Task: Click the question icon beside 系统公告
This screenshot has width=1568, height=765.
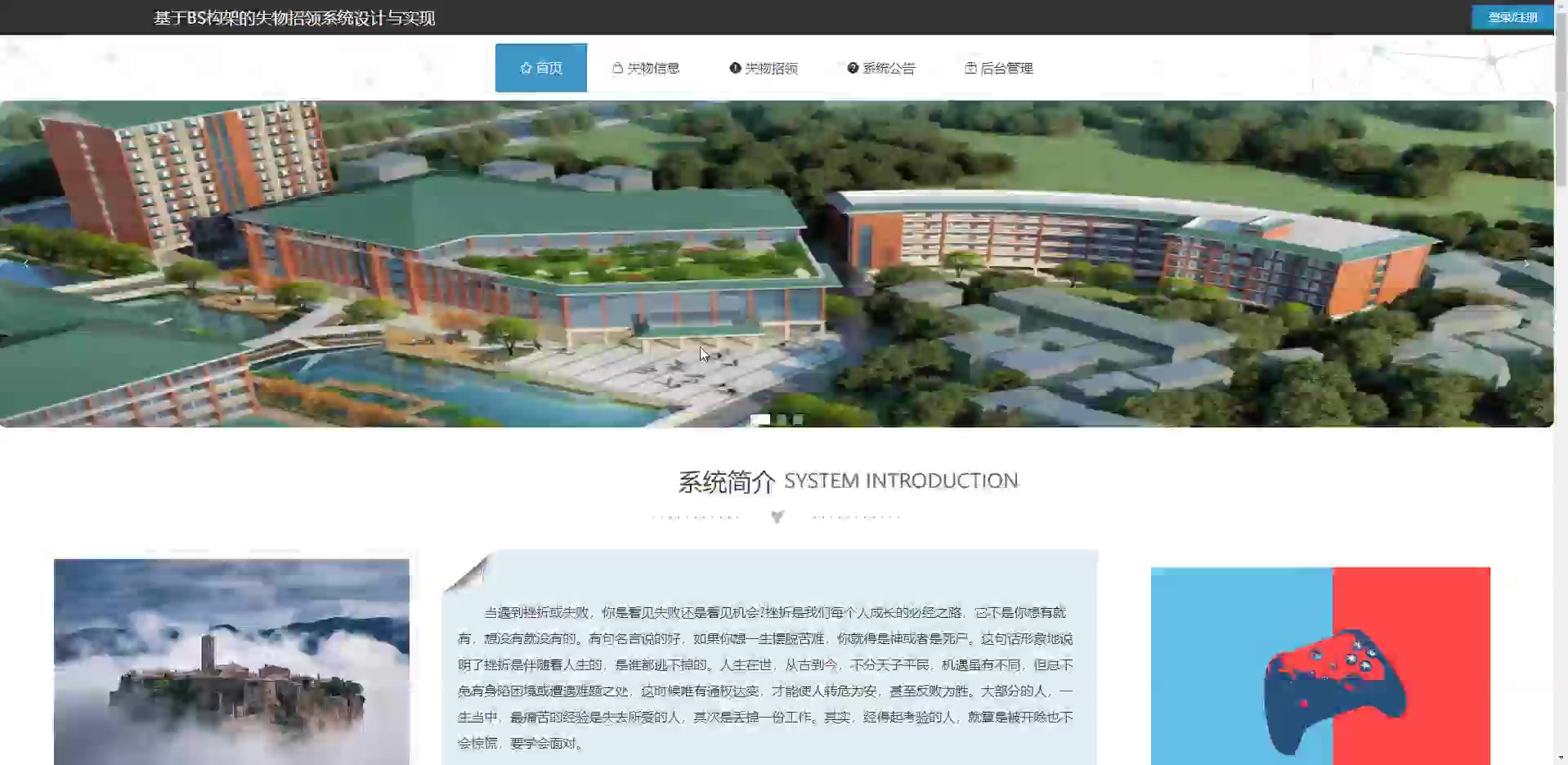Action: click(853, 68)
